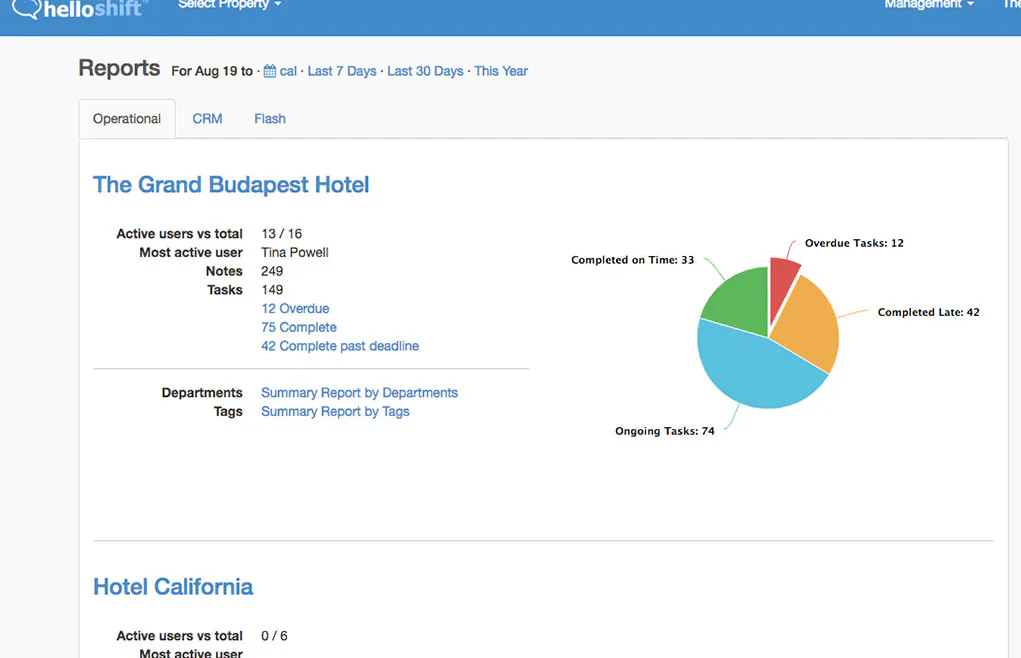Viewport: 1021px width, 658px height.
Task: Show reports for This Year
Action: [501, 71]
